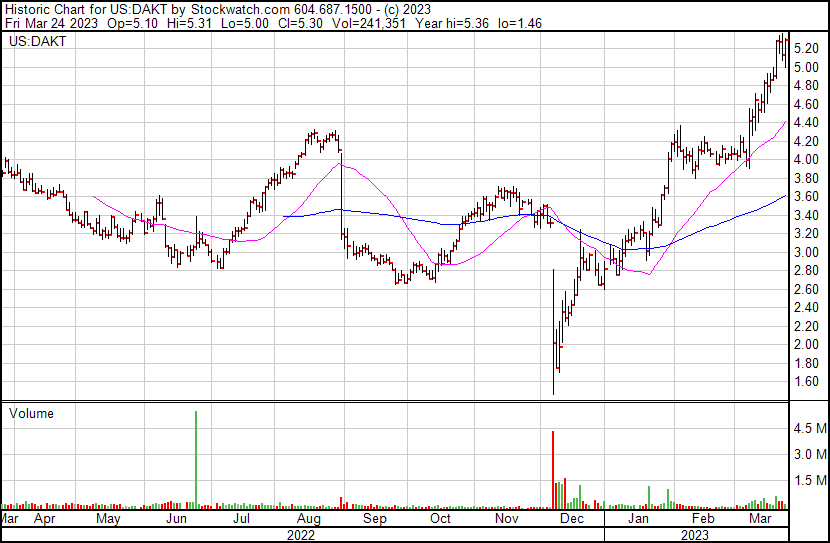Click the Dec month label on the time axis
Screen dimensions: 830x543
[x=572, y=519]
